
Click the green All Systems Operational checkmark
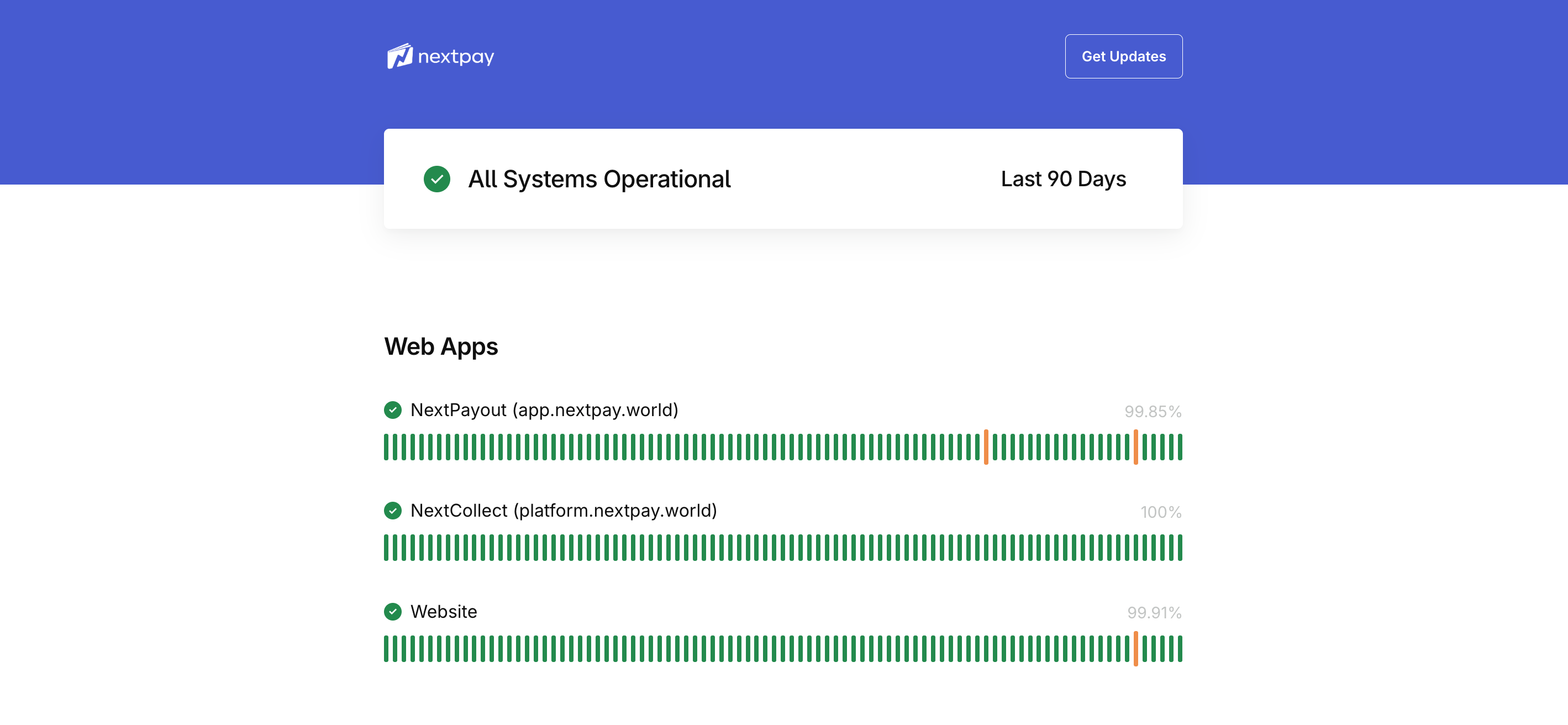point(436,179)
